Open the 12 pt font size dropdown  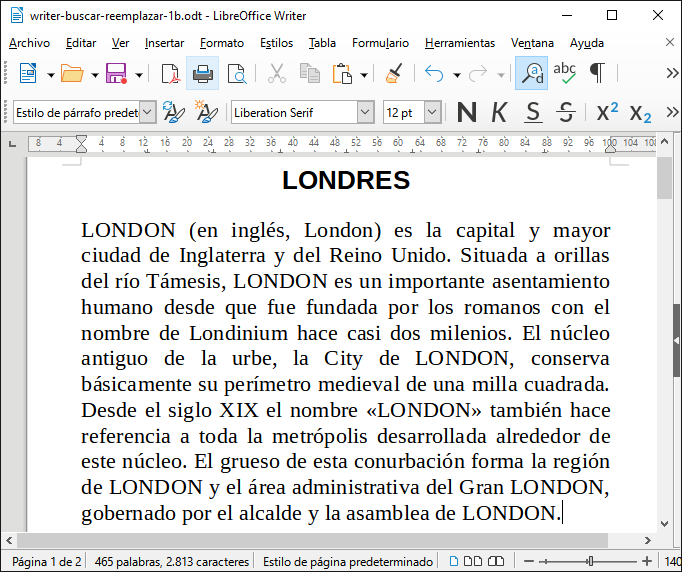pyautogui.click(x=434, y=112)
